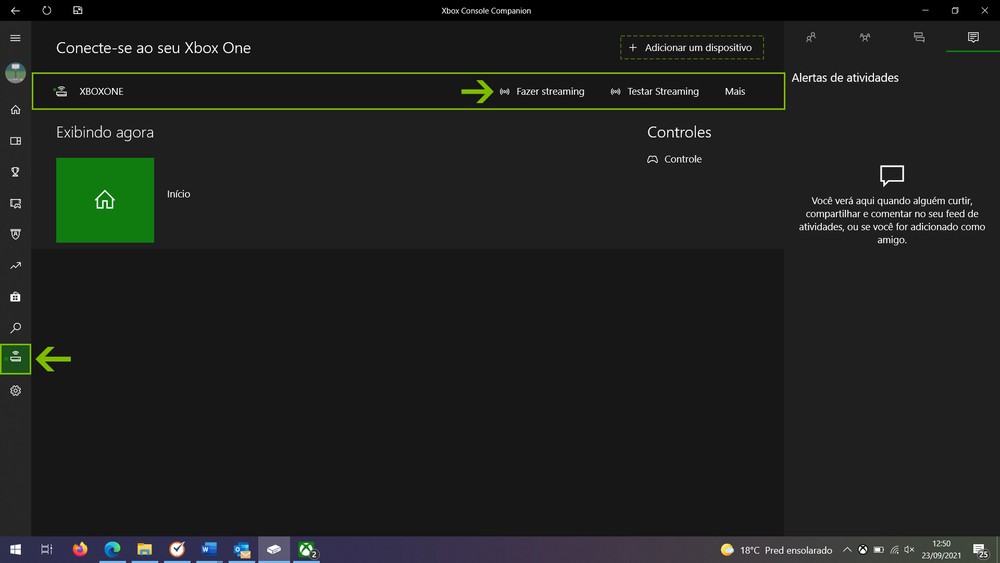Click Adicionar um dispositivo
1000x563 pixels.
(691, 48)
